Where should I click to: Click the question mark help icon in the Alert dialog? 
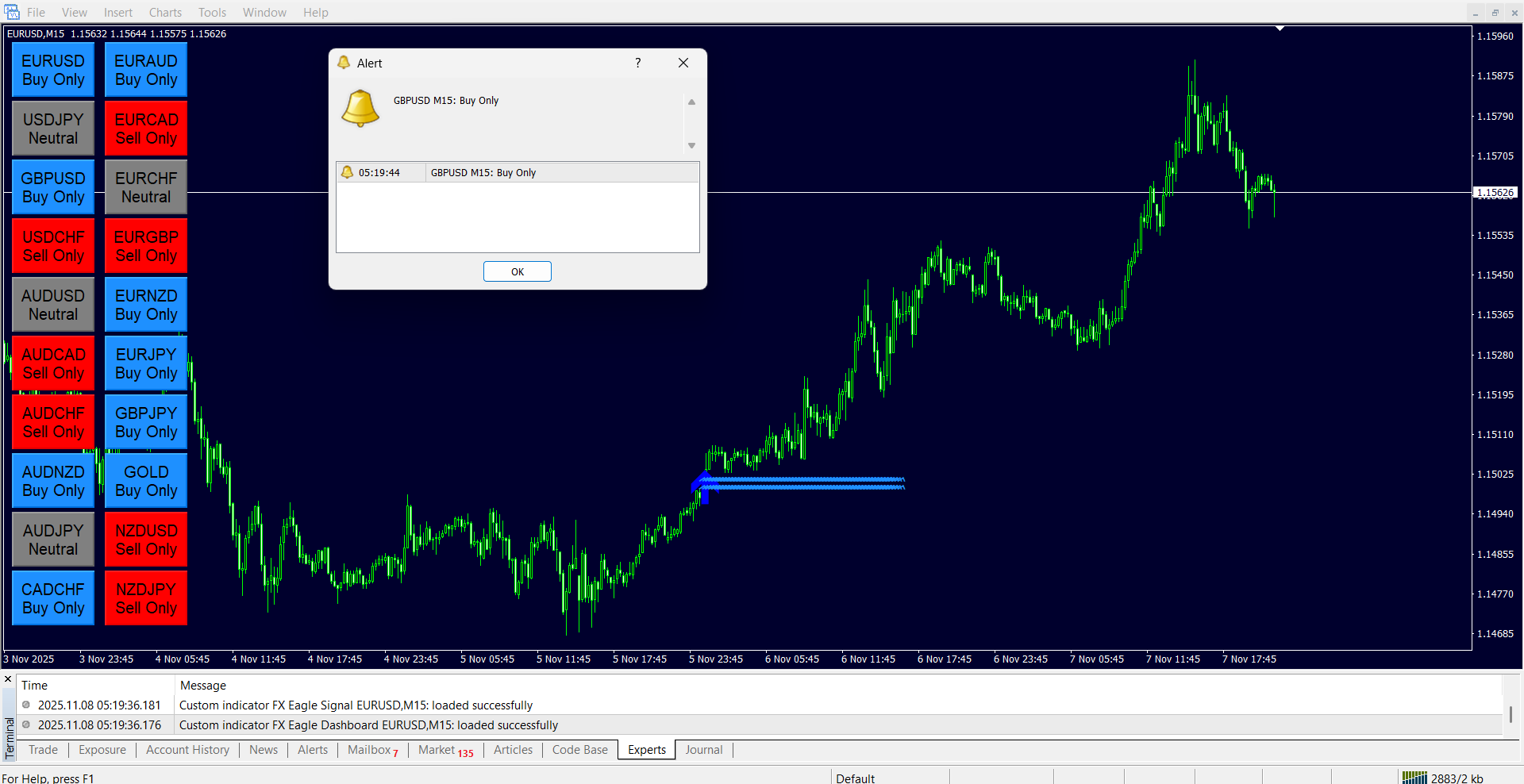[637, 63]
